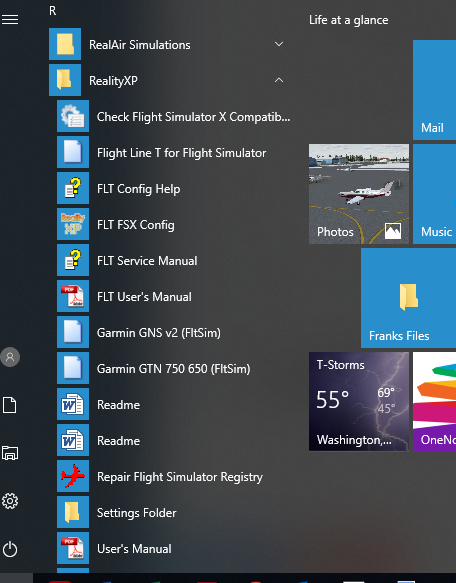Select 'RealAir Simulations' folder label
The image size is (456, 583).
[x=140, y=45]
